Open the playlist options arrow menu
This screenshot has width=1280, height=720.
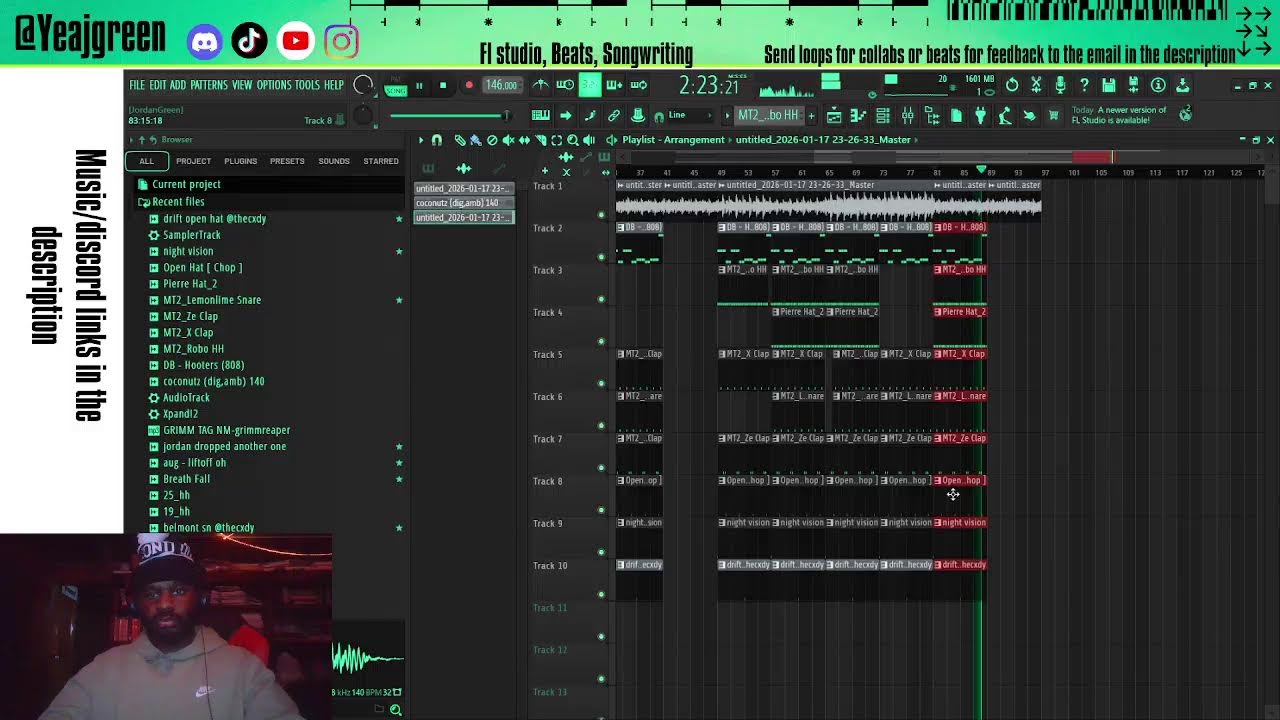(x=421, y=140)
